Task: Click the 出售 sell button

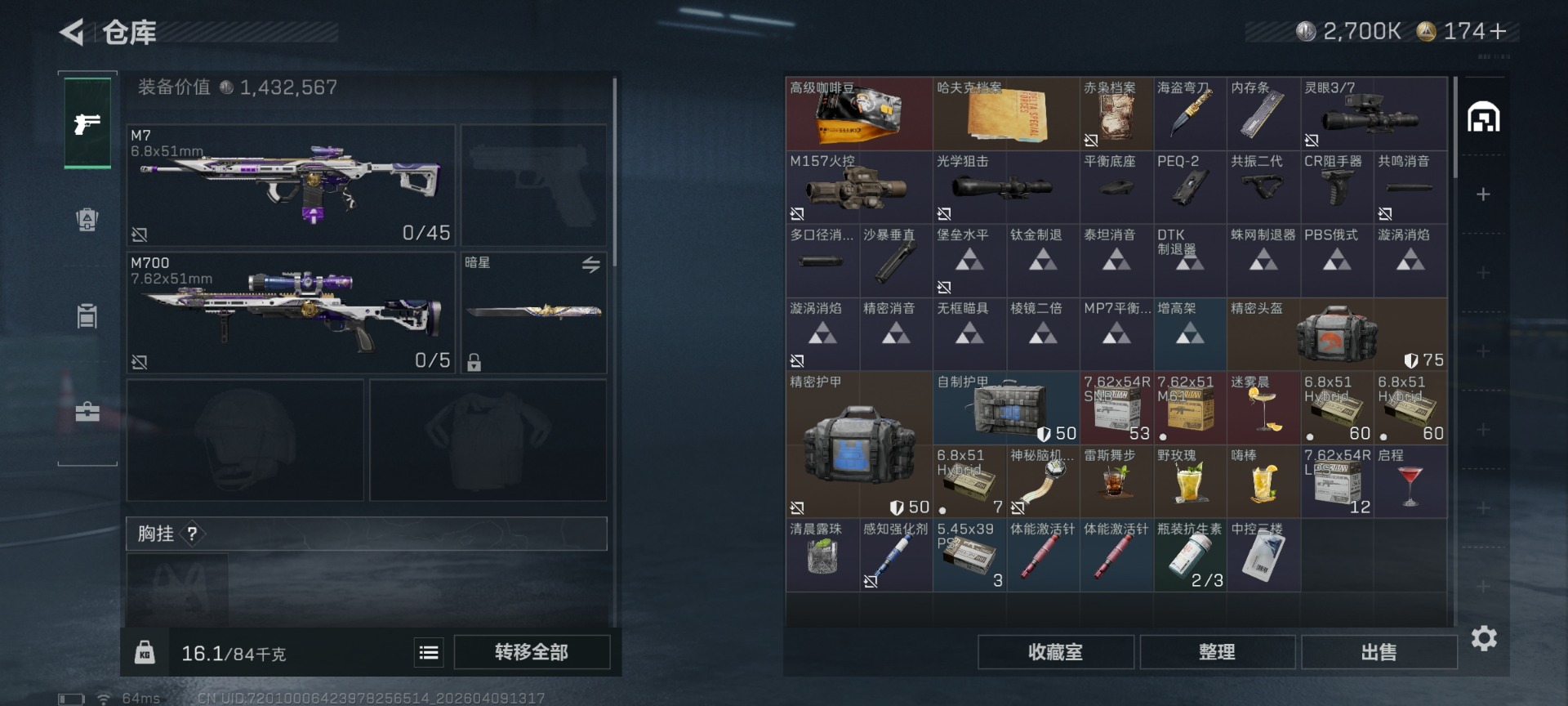Action: click(1379, 652)
